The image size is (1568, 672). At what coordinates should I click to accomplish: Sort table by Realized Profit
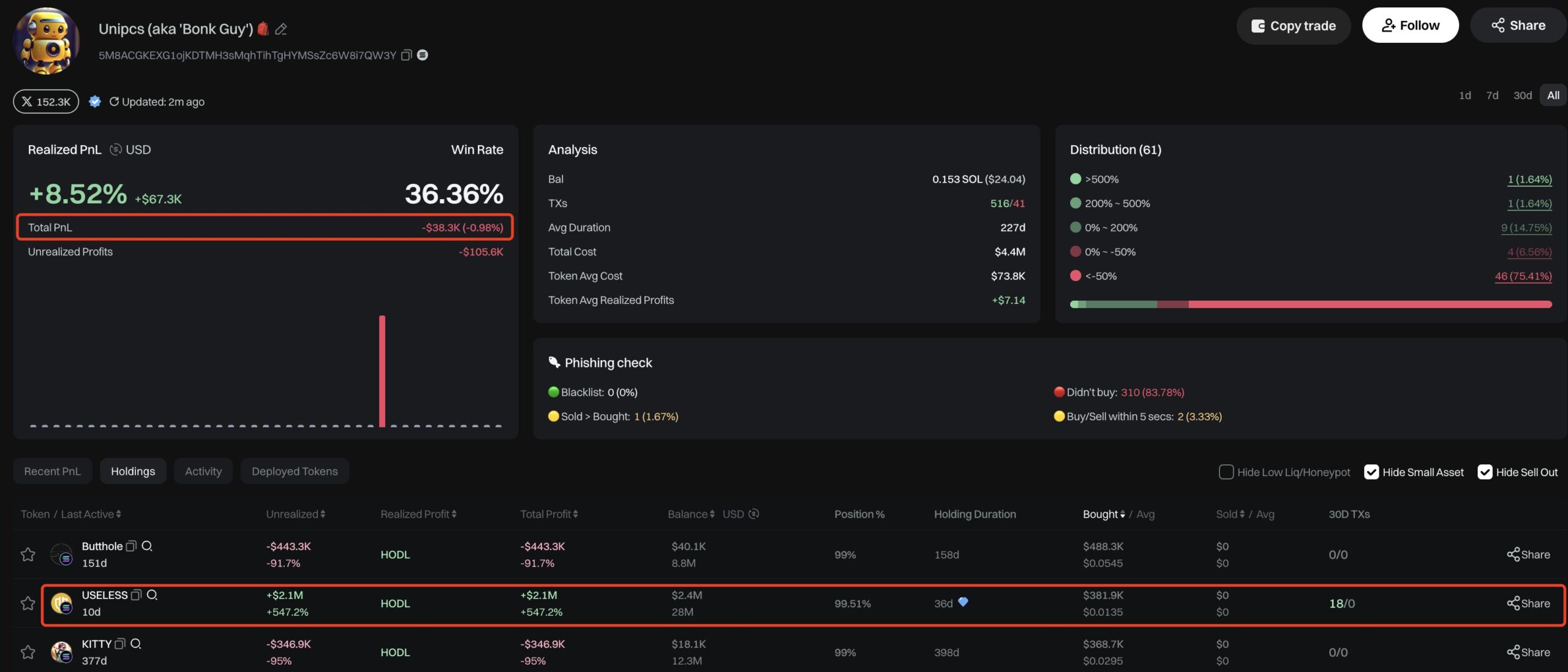coord(454,514)
